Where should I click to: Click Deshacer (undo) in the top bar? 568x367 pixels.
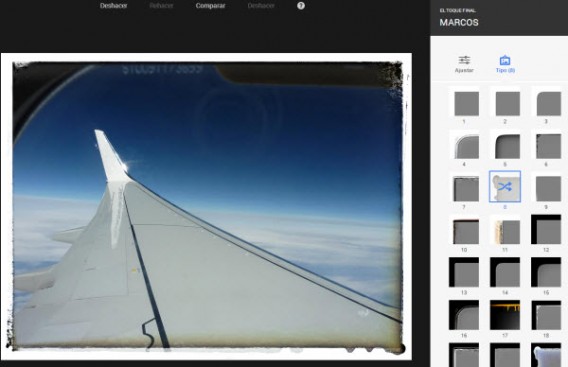coord(113,6)
